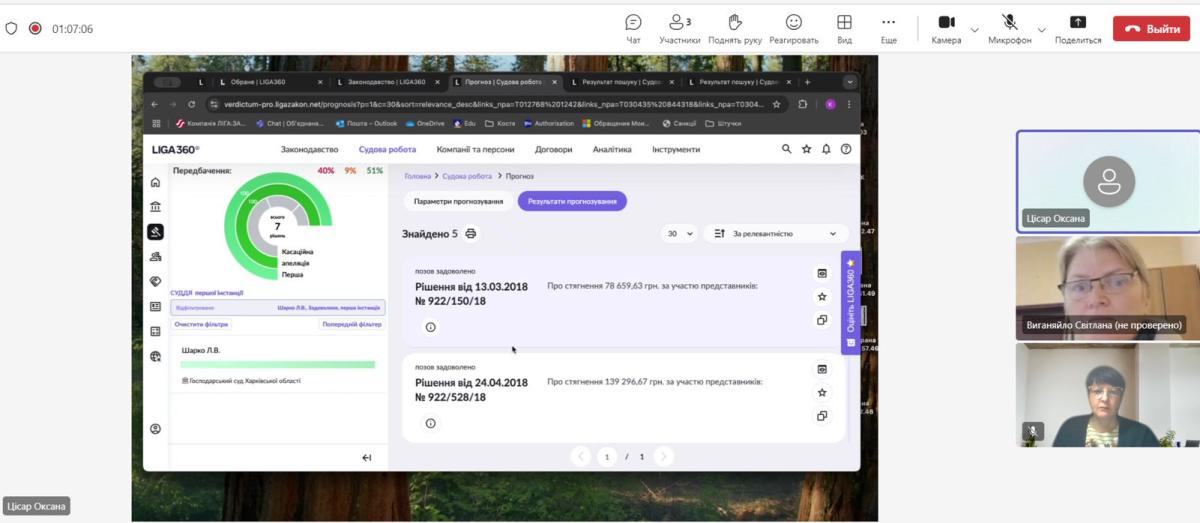
Task: Open the За релевантністю sorting dropdown
Action: coord(776,234)
